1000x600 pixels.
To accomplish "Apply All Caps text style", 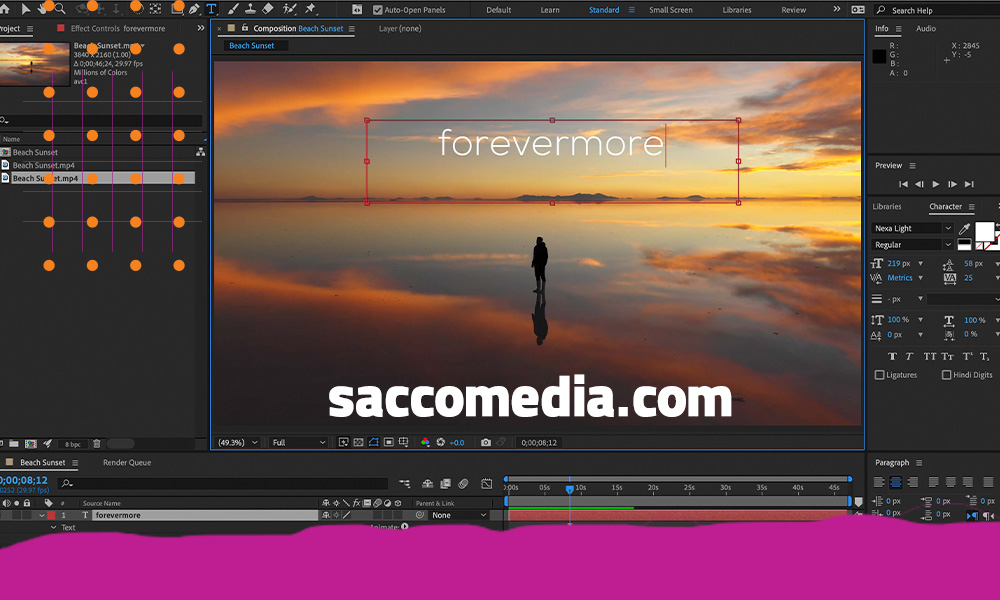I will (x=930, y=356).
